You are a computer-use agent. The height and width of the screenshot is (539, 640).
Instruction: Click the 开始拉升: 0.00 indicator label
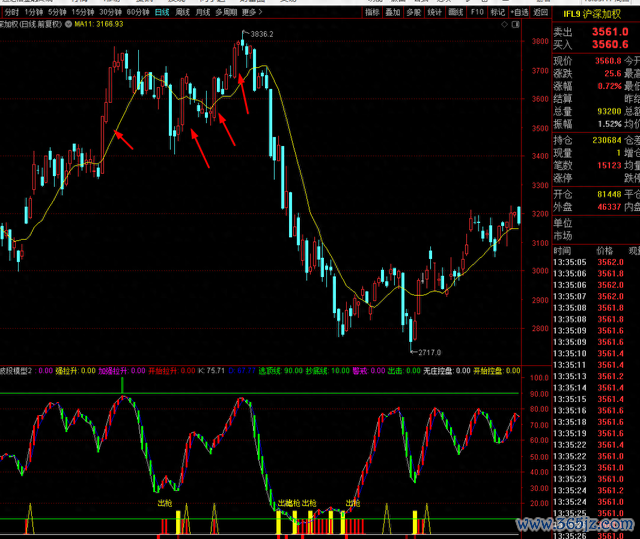[171, 371]
